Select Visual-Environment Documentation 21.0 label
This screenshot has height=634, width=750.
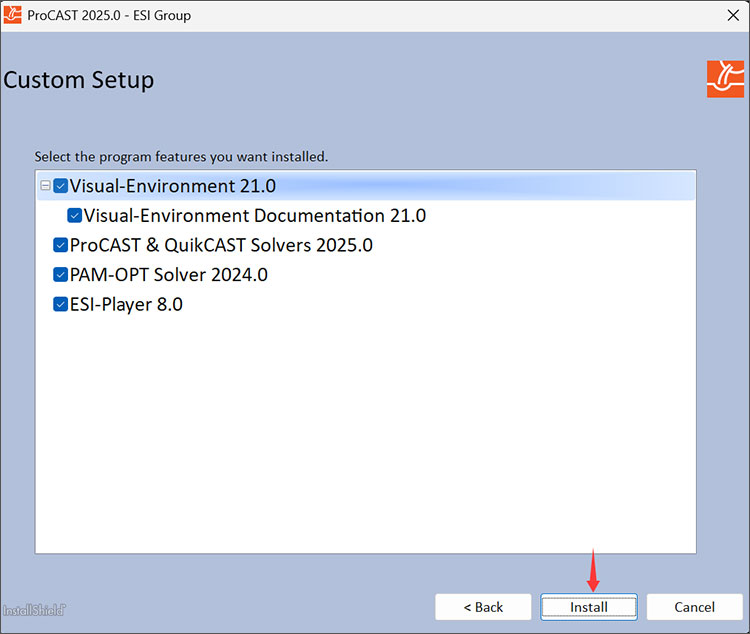(254, 215)
